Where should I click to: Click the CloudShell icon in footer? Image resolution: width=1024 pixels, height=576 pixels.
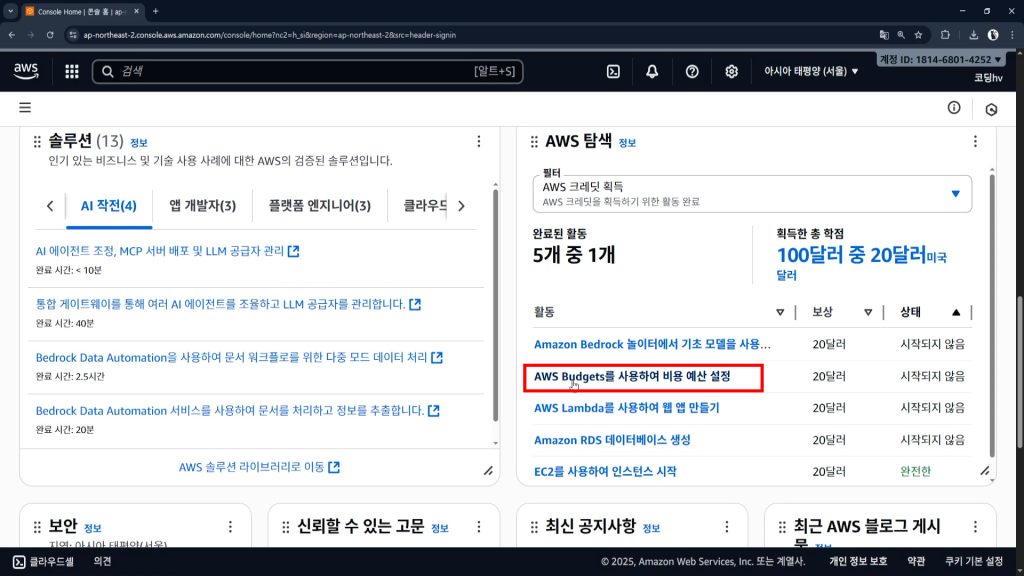19,562
